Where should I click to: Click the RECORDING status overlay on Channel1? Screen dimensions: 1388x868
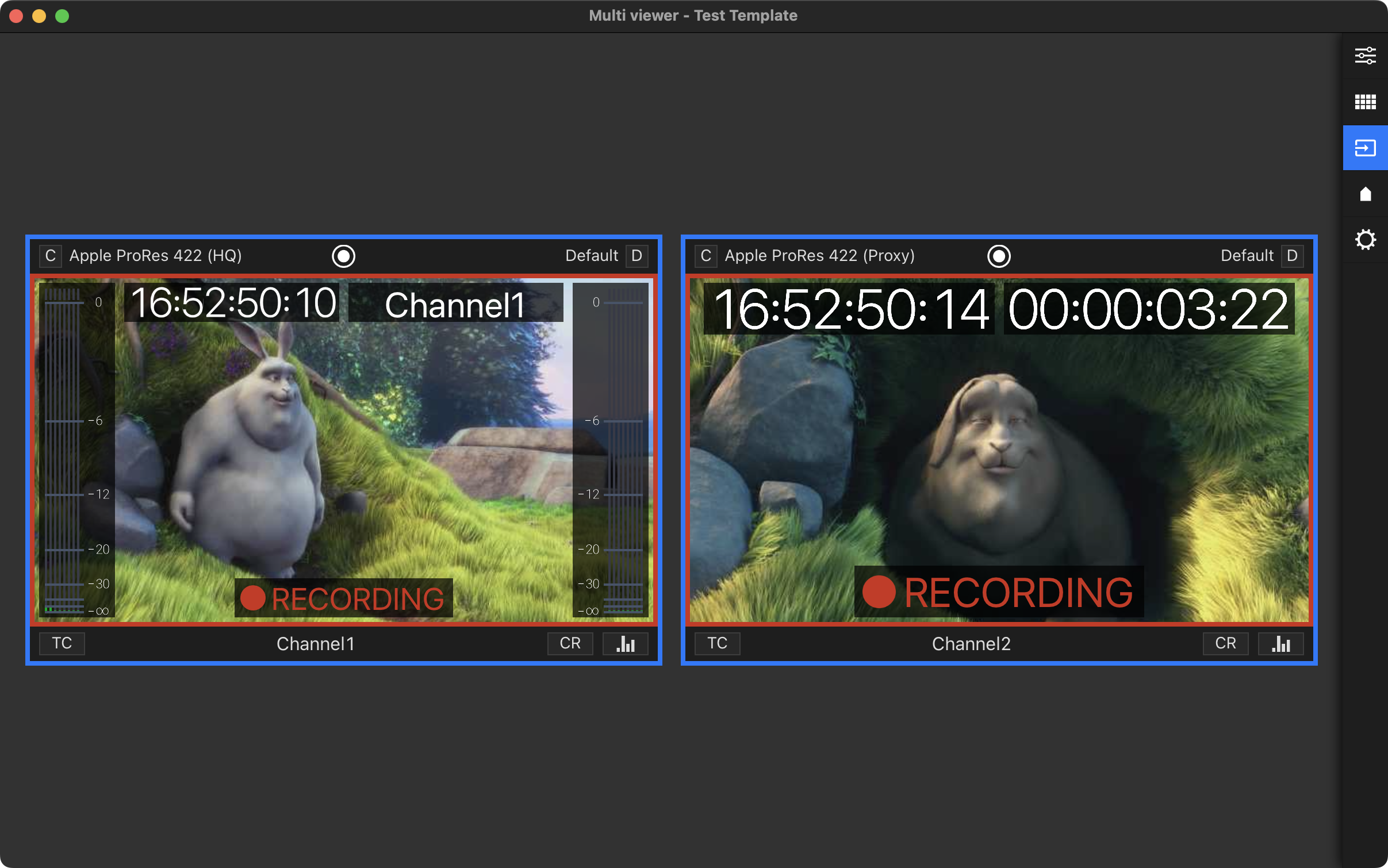pos(343,598)
